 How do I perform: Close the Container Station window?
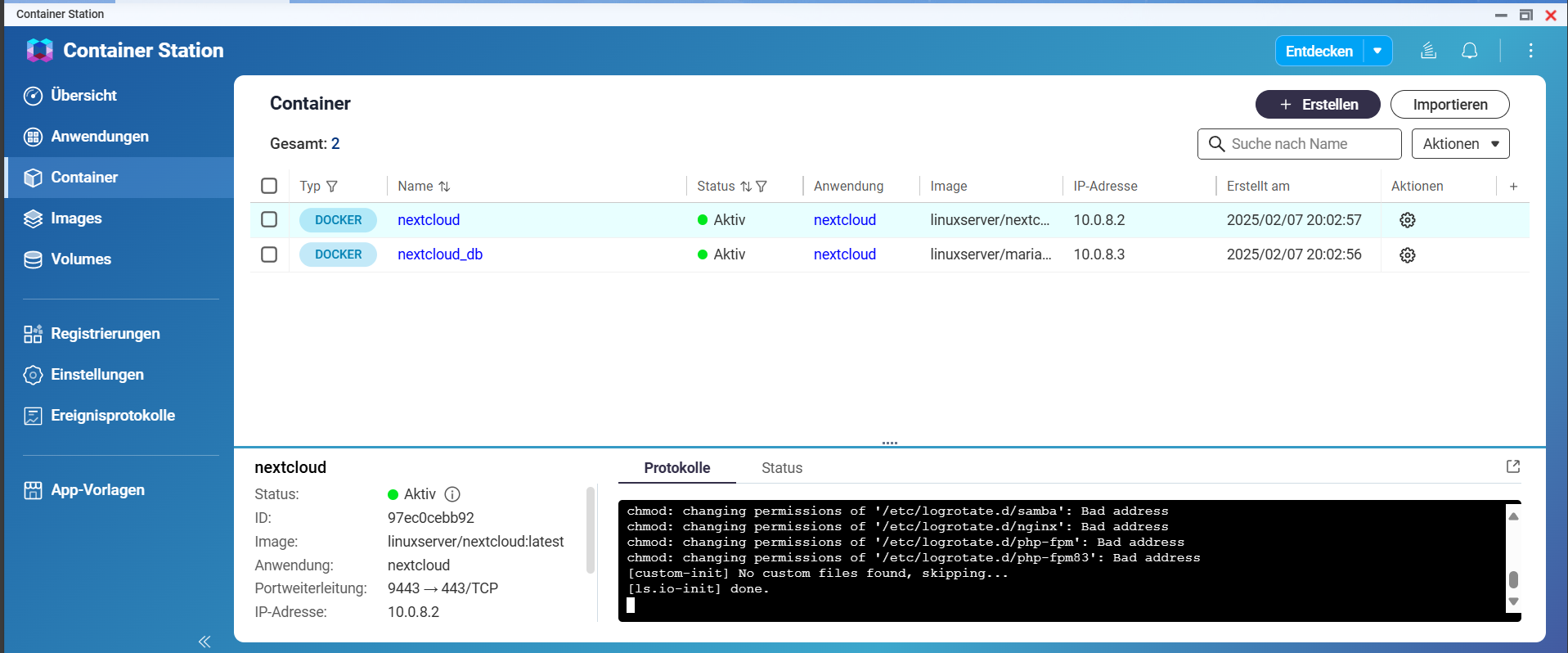[x=1551, y=15]
